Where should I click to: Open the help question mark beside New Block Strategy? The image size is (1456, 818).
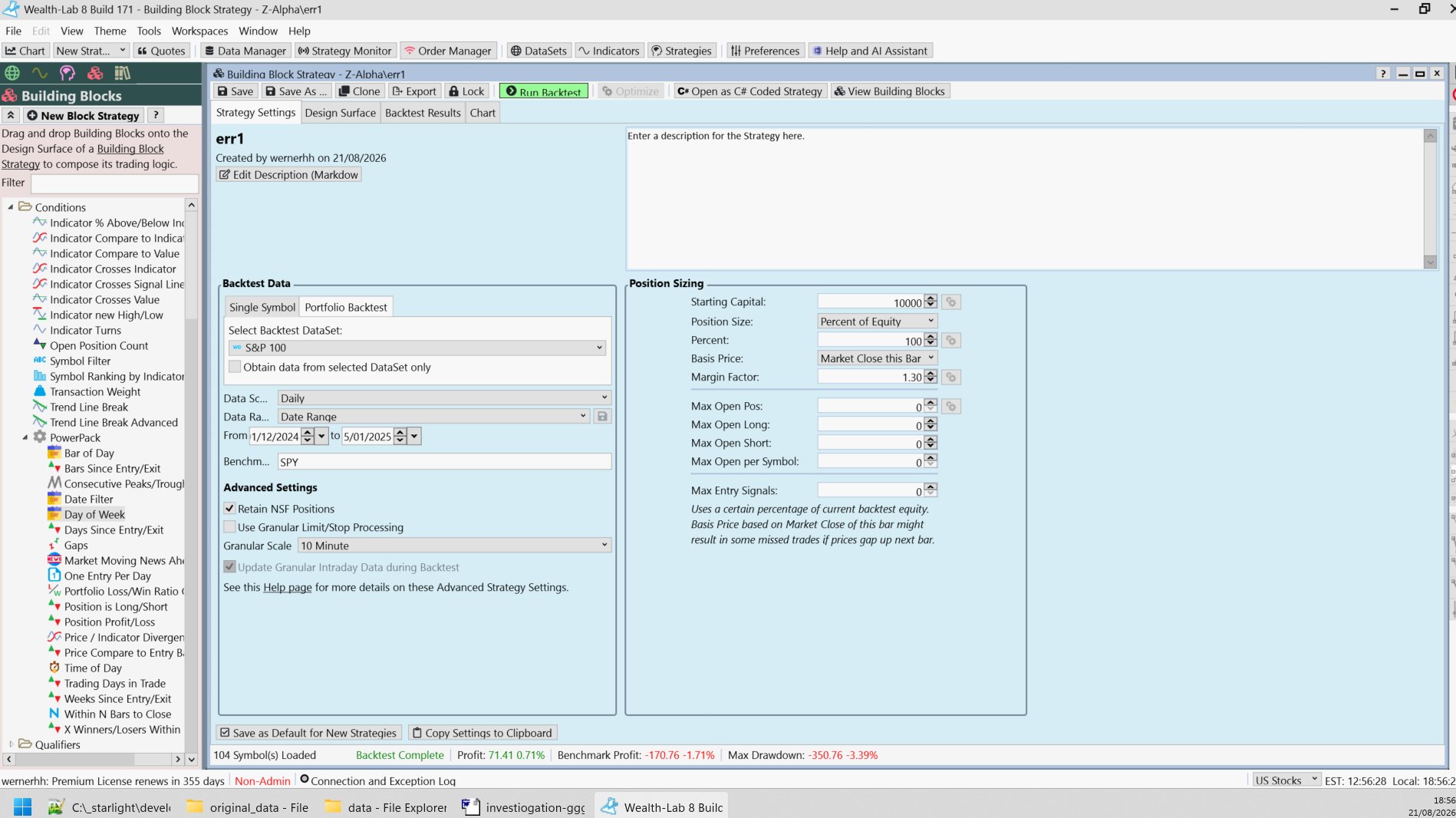click(x=156, y=115)
